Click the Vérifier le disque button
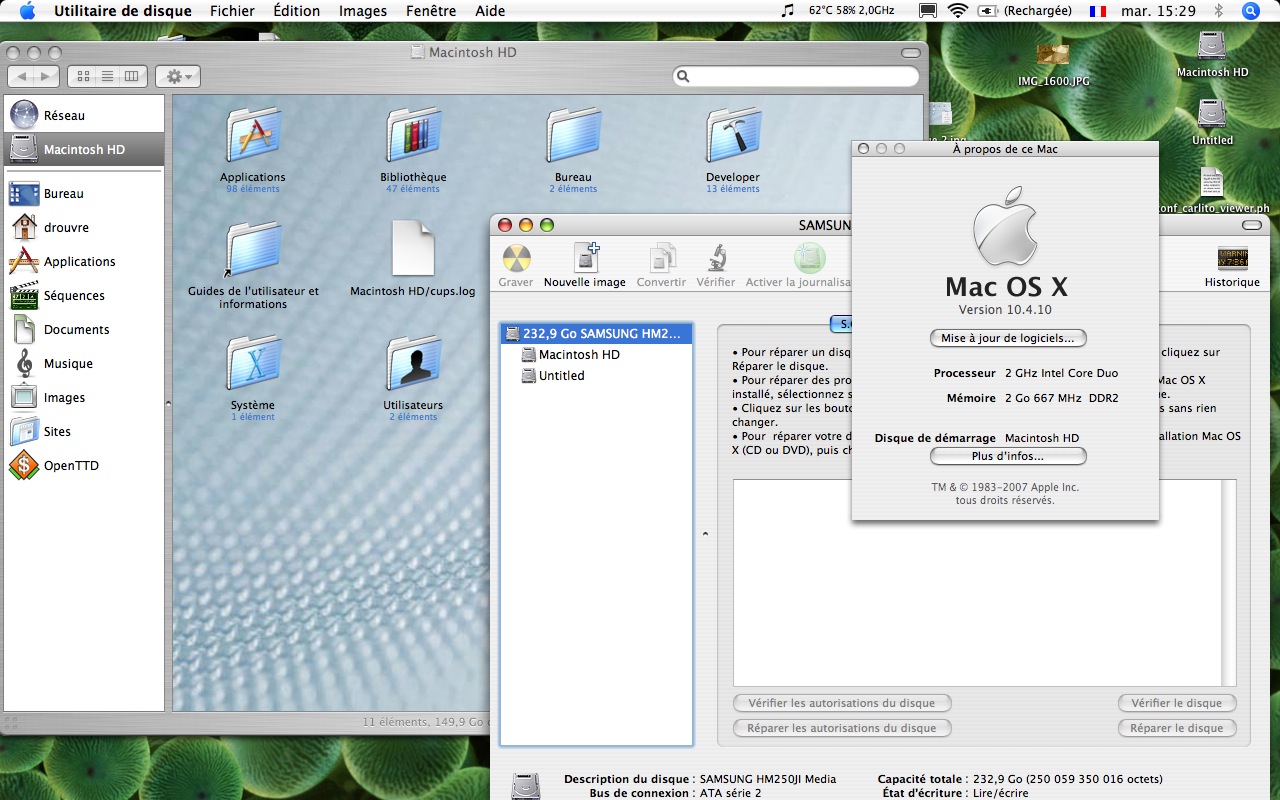 tap(1177, 703)
